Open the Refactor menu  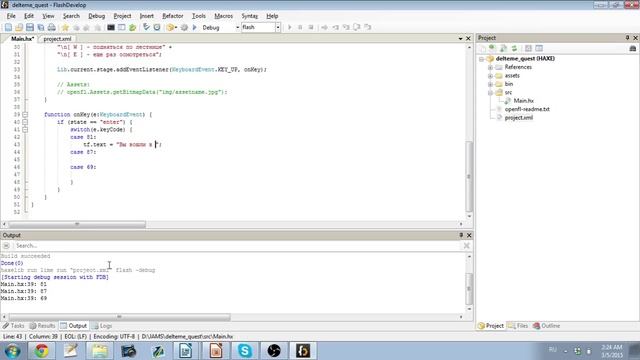coord(173,16)
